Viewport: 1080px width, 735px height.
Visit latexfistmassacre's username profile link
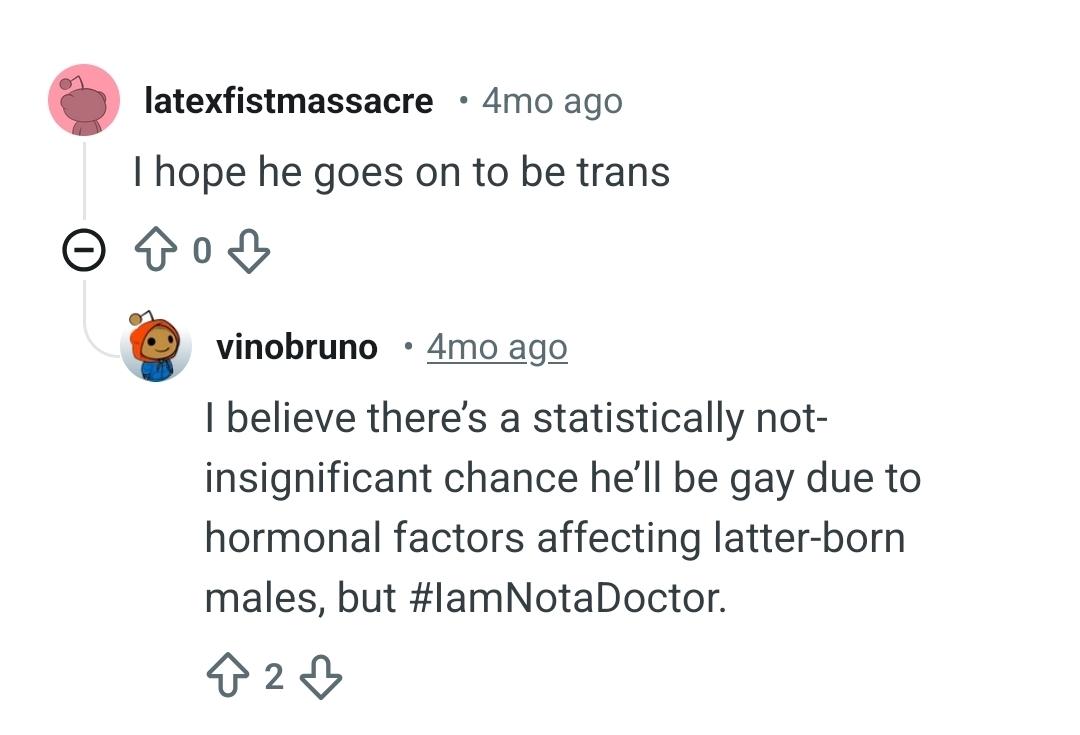289,101
